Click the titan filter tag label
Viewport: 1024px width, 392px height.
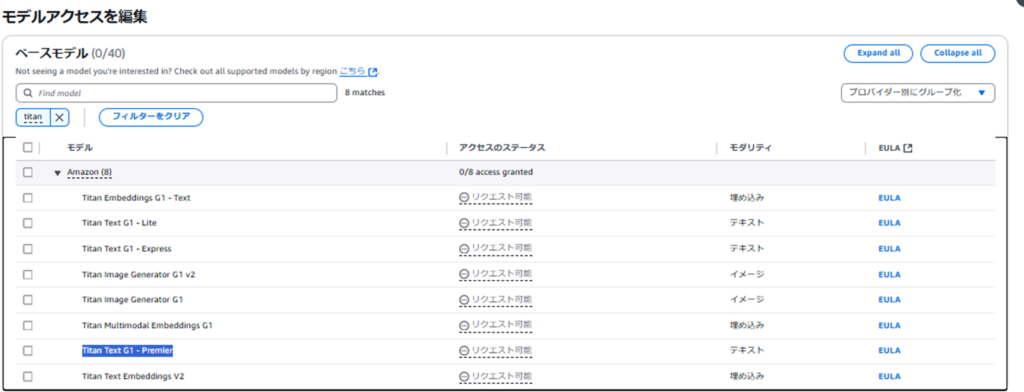33,118
